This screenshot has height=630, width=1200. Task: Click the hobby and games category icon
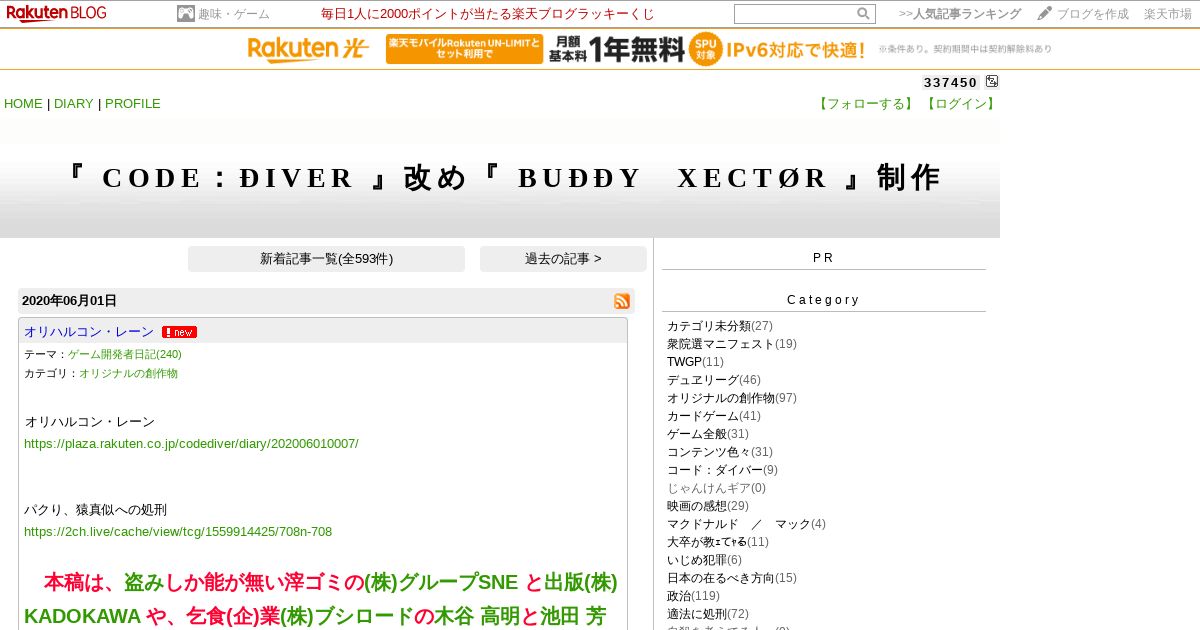coord(186,14)
